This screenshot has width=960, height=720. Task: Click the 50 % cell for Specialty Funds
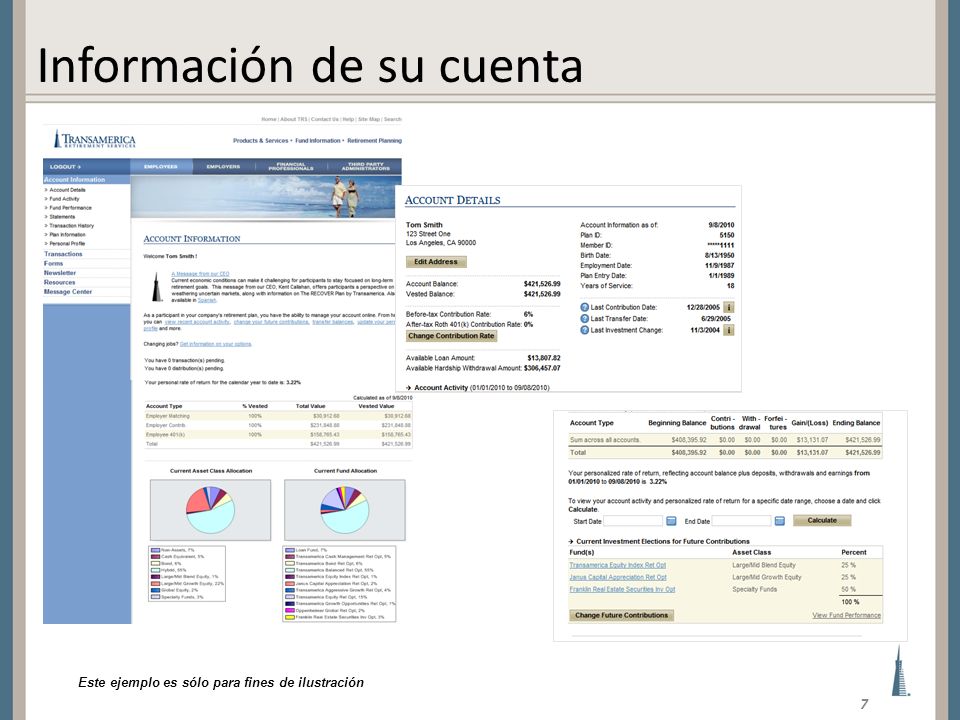(849, 589)
